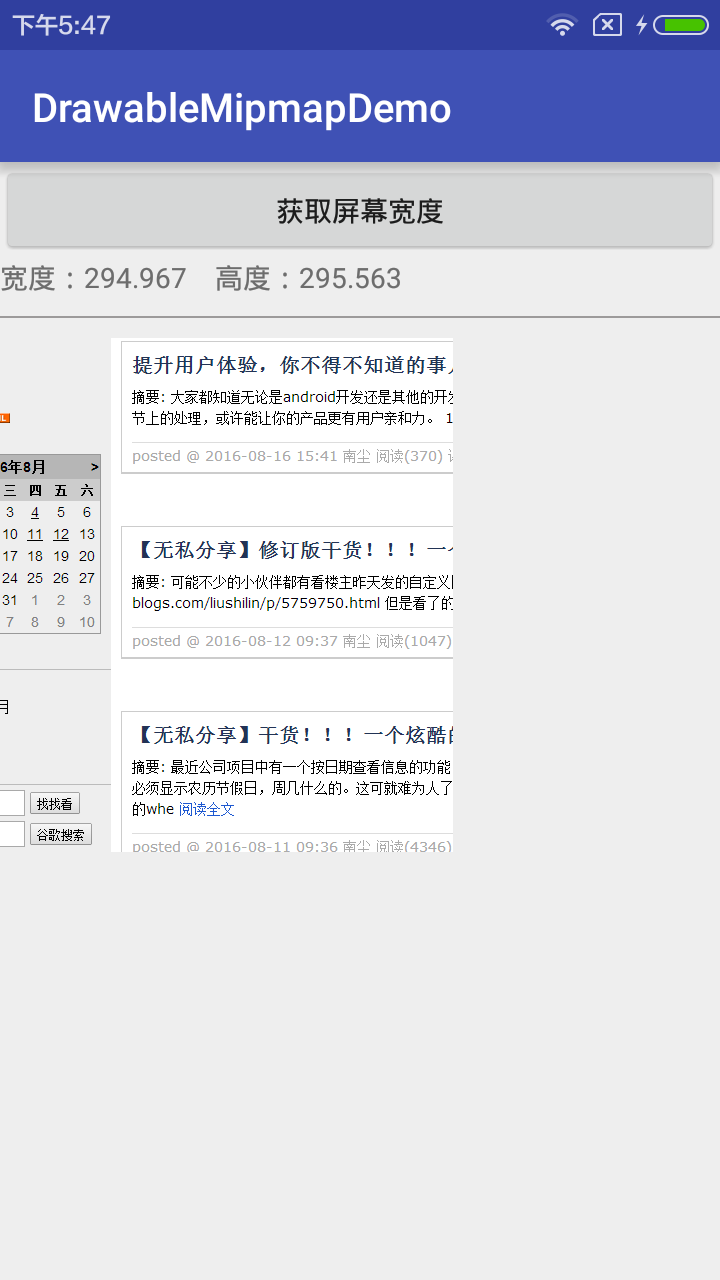Viewport: 720px width, 1280px height.
Task: Tap the 宽度：294.967 value
Action: tap(93, 278)
